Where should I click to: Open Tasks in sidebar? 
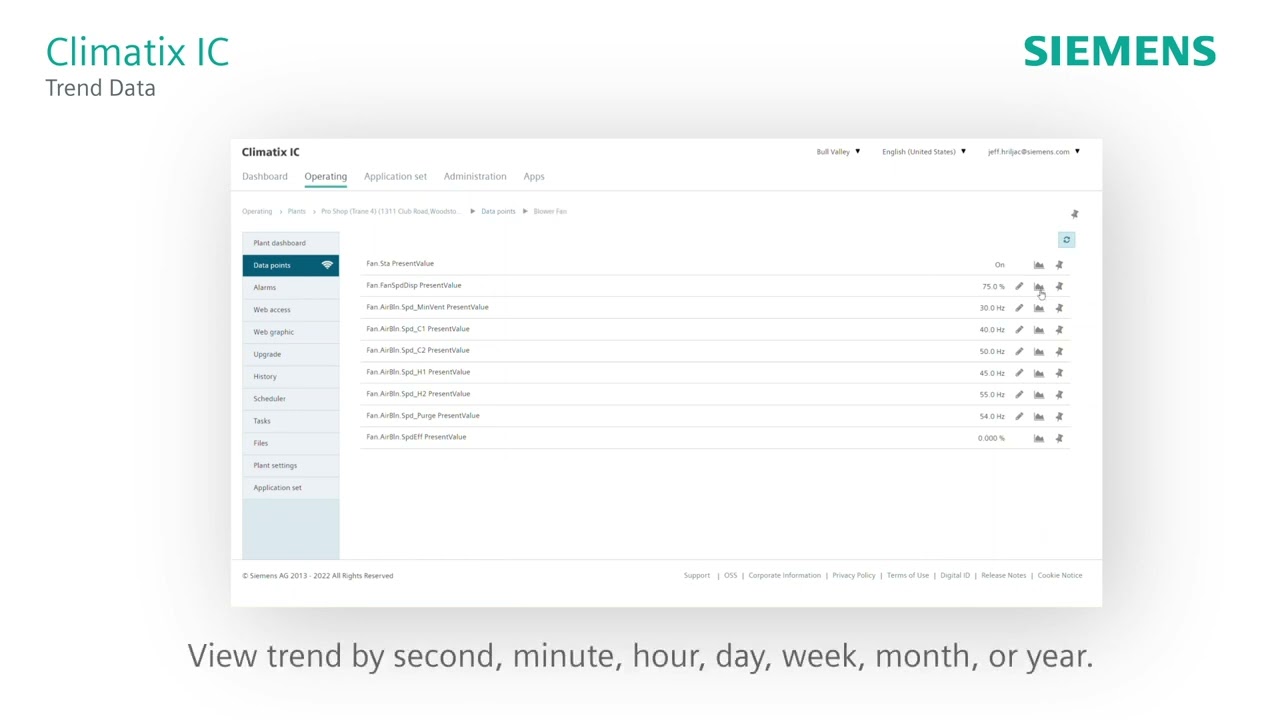(x=290, y=421)
